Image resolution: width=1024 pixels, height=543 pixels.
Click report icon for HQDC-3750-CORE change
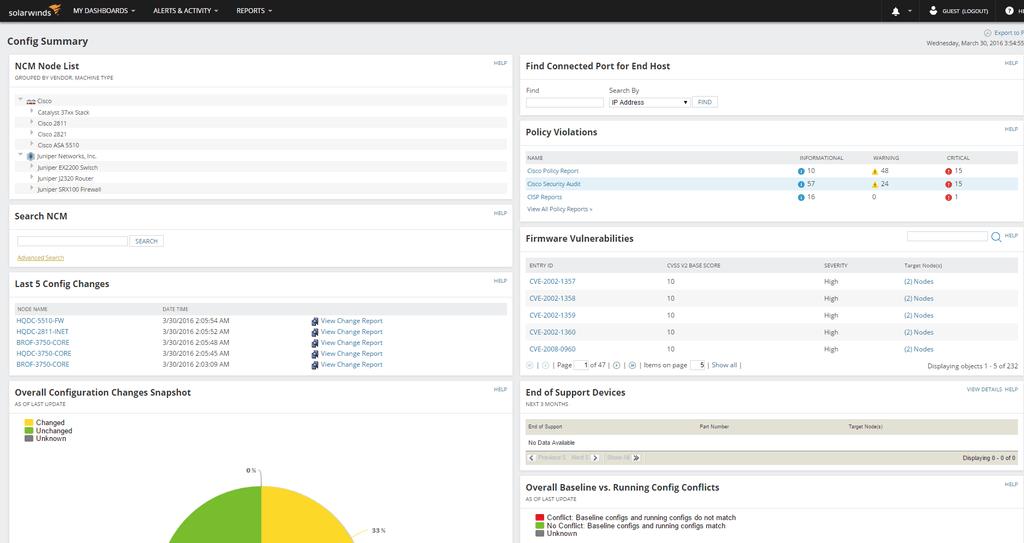coord(315,354)
